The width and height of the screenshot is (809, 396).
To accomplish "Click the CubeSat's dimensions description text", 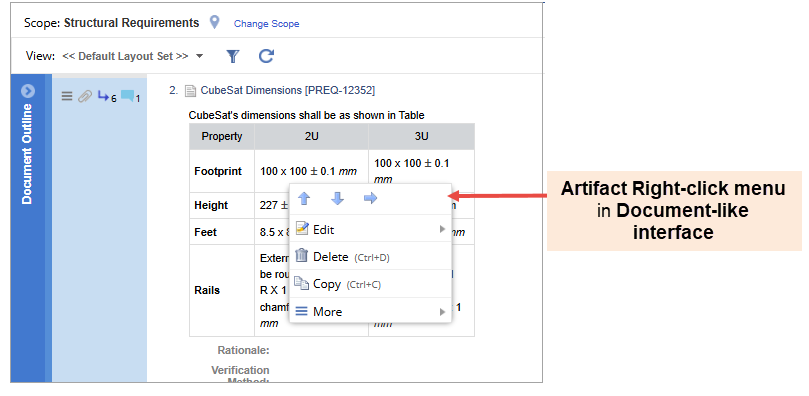I will pyautogui.click(x=306, y=115).
